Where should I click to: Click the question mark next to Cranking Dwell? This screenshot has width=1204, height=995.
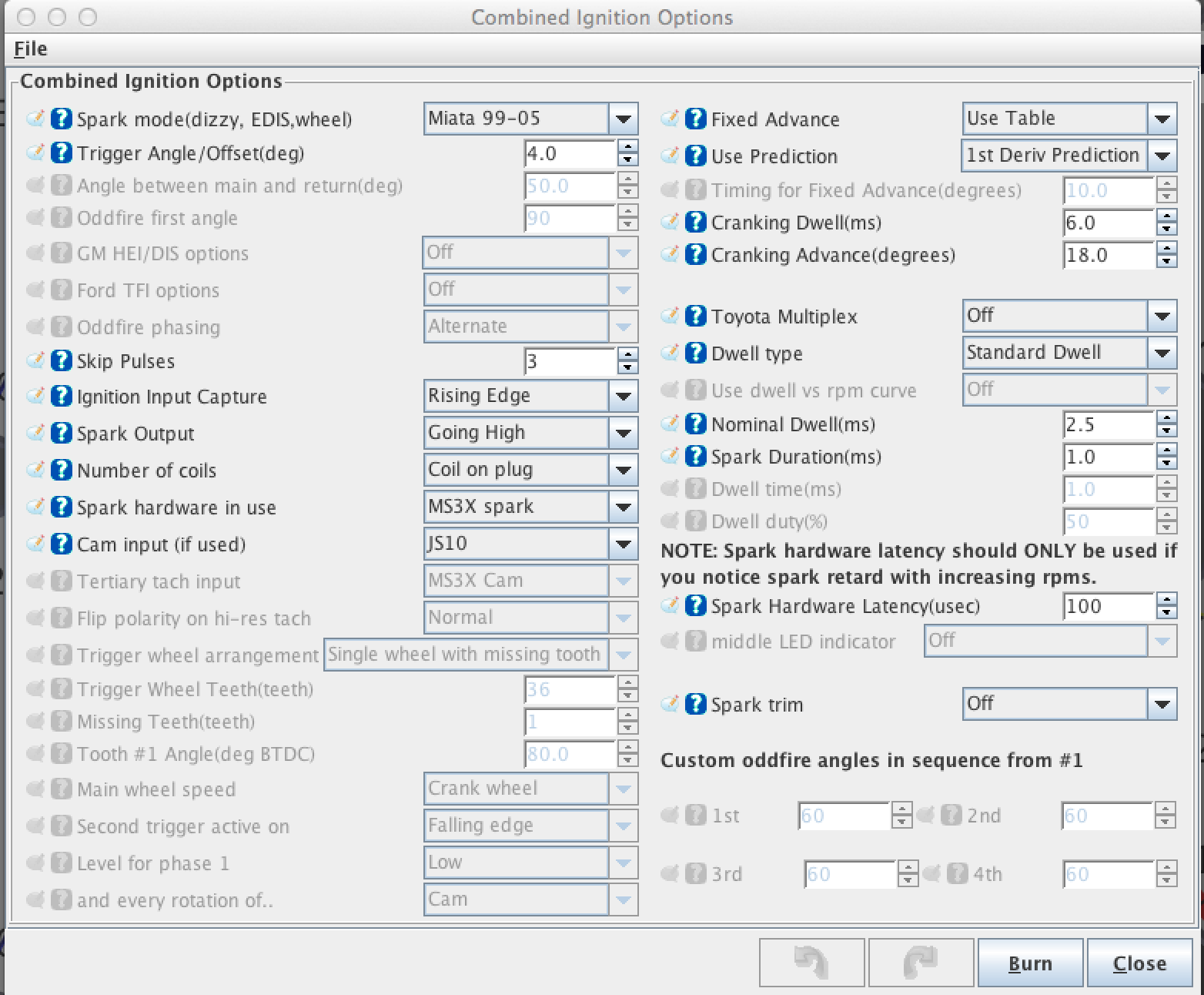696,222
